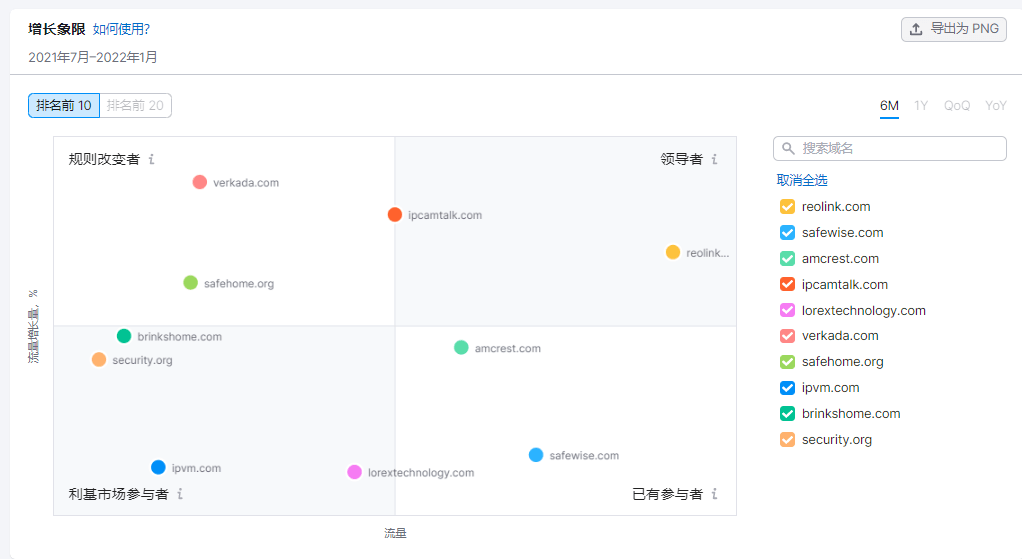Viewport: 1022px width, 559px height.
Task: Click the info icon next to 领导者
Action: [714, 159]
